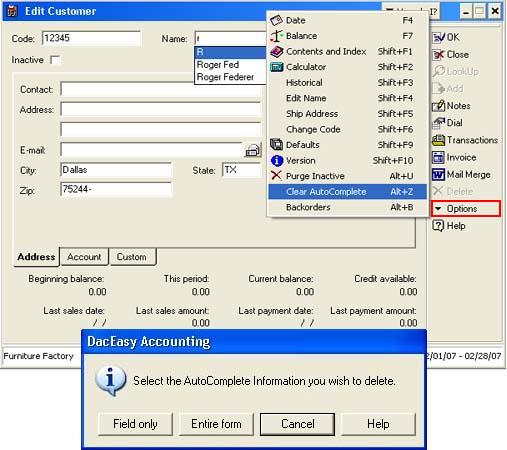The width and height of the screenshot is (507, 450).
Task: Pick Roger Federer from autocomplete list
Action: (x=225, y=77)
